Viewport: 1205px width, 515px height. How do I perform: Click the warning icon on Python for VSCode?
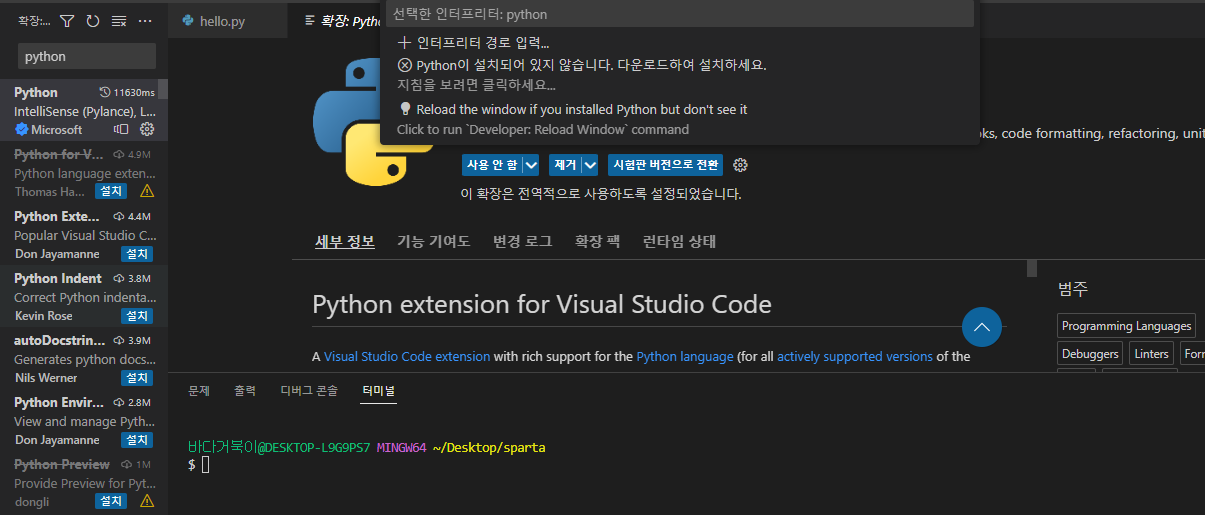tap(147, 191)
